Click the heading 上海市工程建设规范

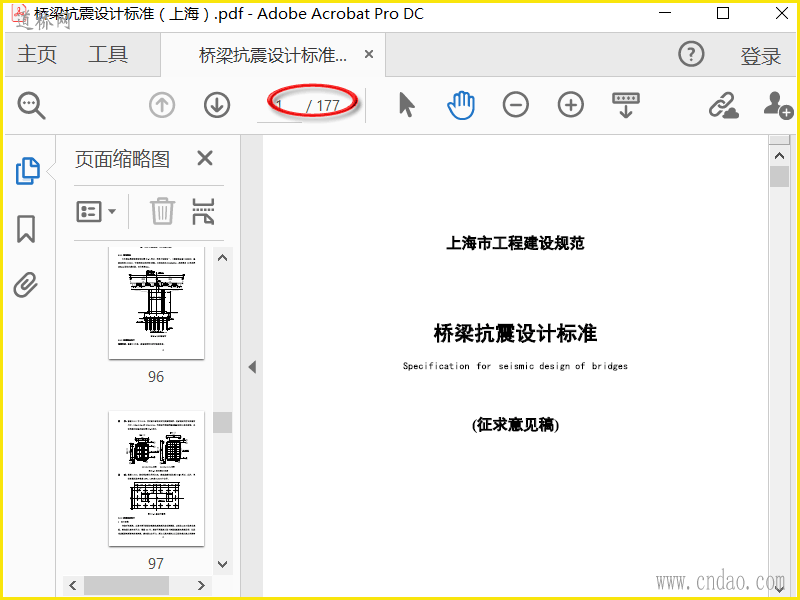515,243
